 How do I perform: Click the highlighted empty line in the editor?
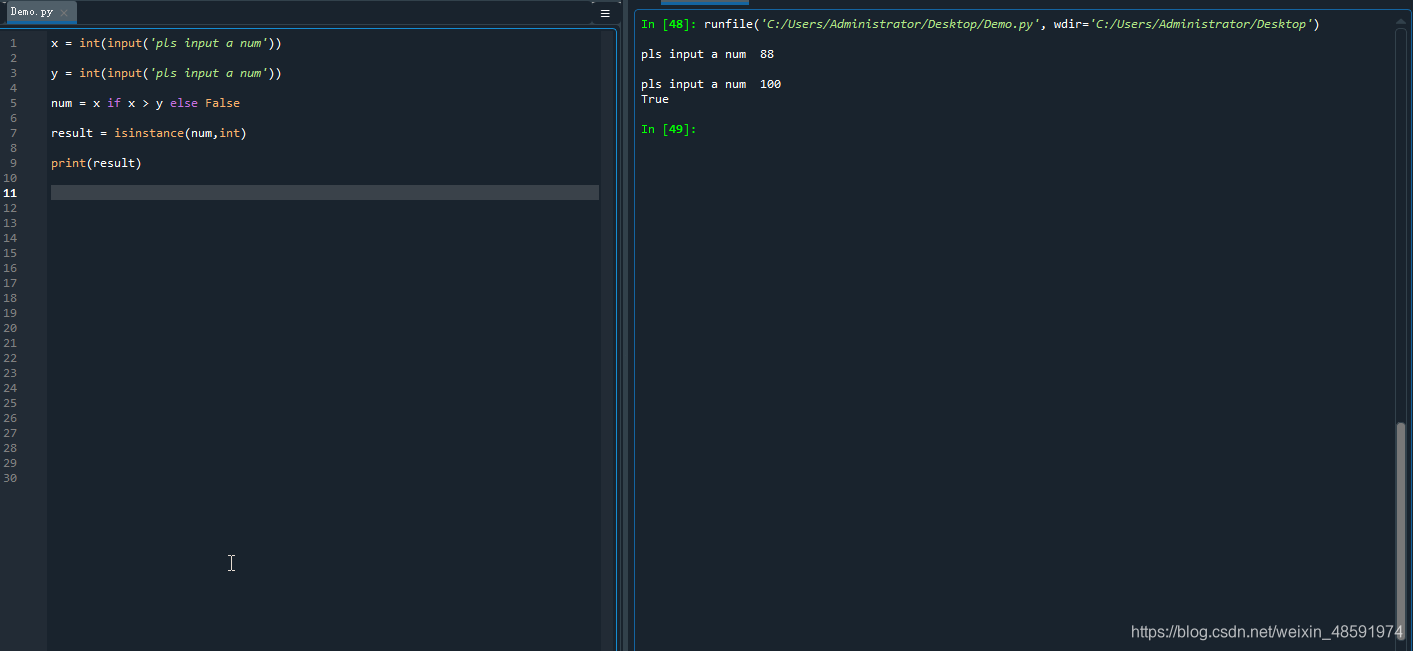[300, 192]
